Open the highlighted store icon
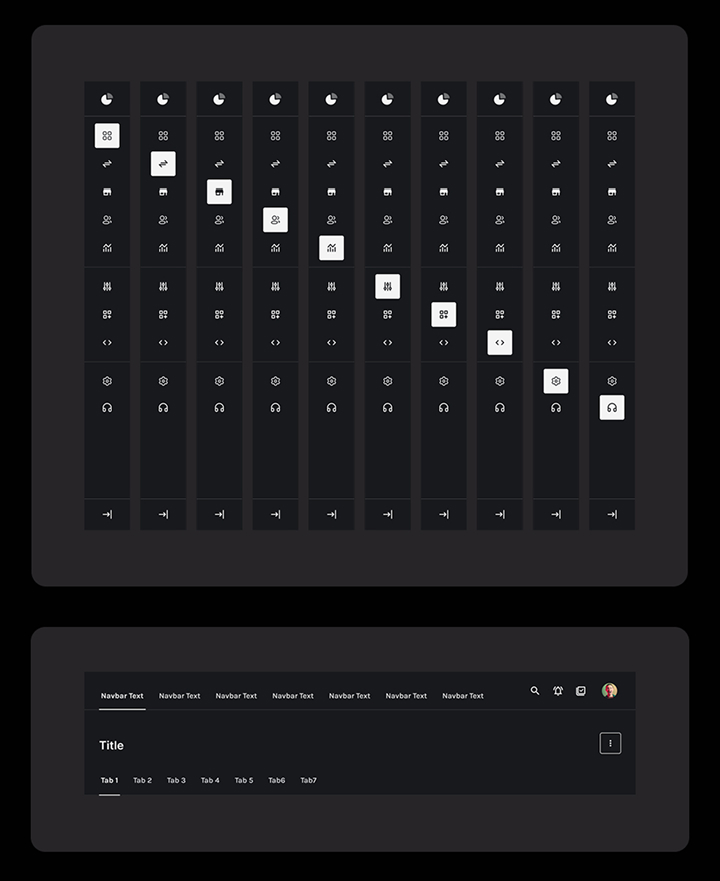720x881 pixels. 219,192
